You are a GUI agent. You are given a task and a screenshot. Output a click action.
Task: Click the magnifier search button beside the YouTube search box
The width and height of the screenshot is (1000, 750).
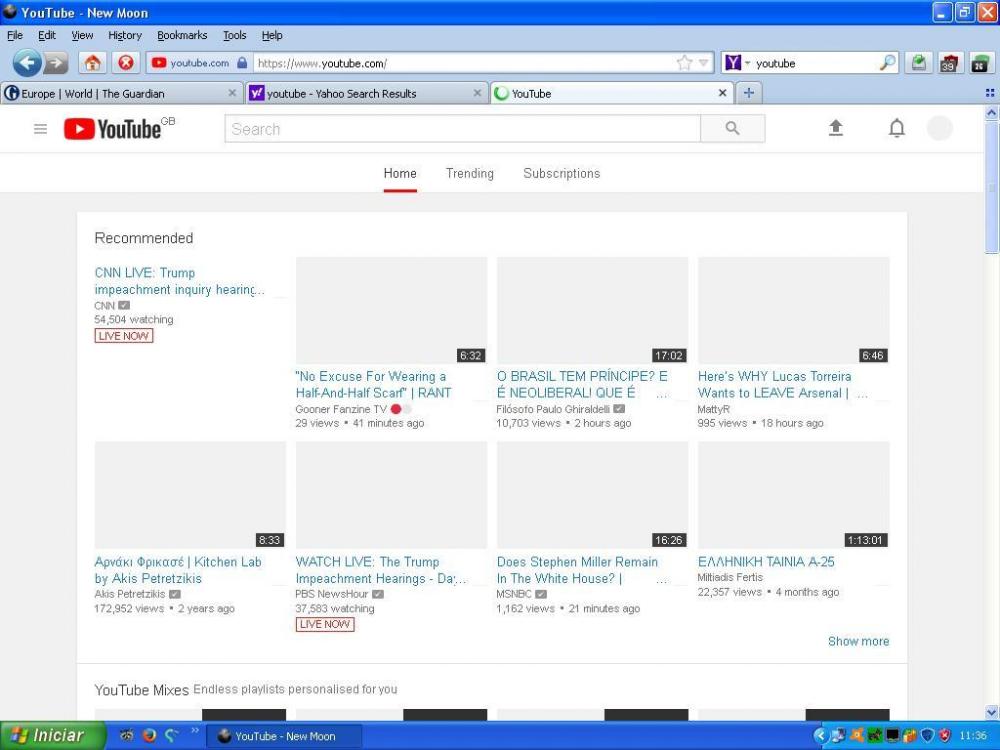click(x=732, y=129)
